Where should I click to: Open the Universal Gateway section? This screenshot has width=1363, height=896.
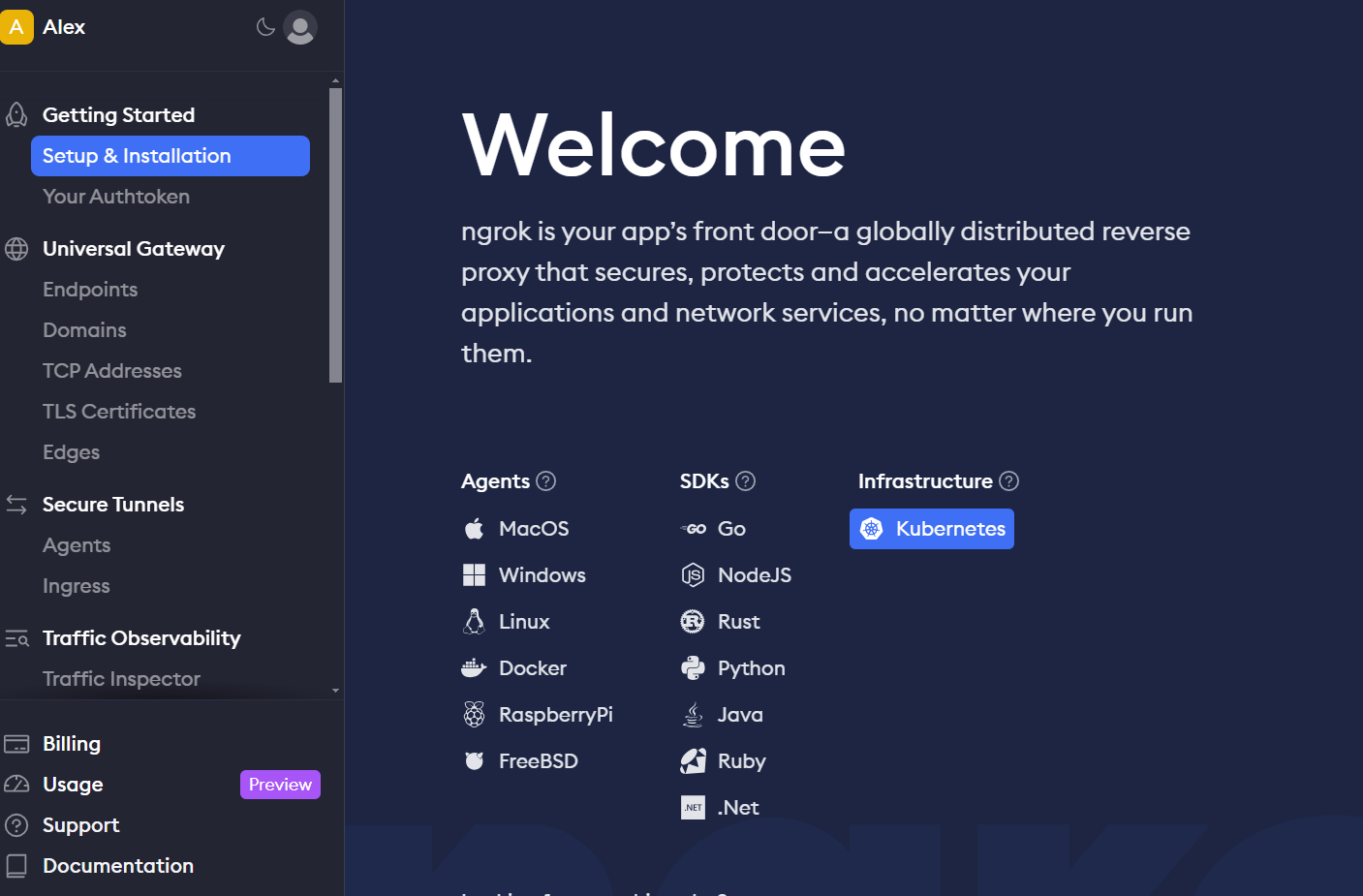coord(134,249)
